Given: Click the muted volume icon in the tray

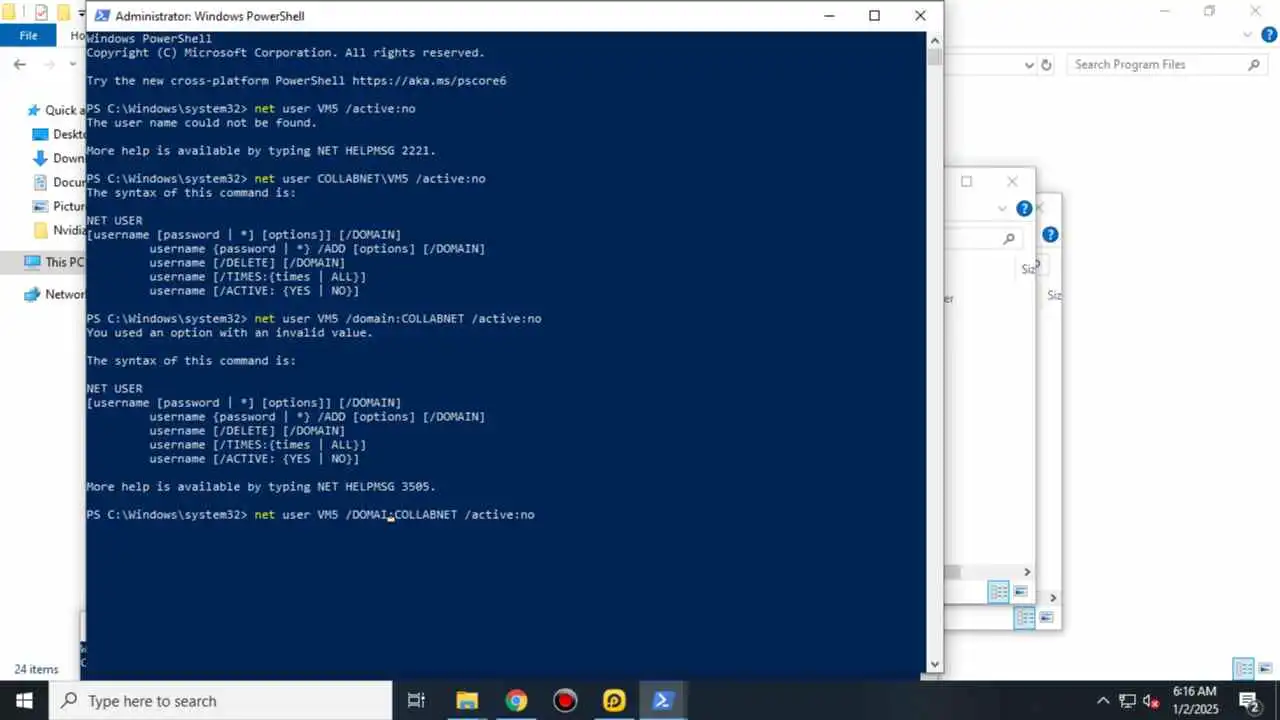Looking at the screenshot, I should tap(1151, 701).
